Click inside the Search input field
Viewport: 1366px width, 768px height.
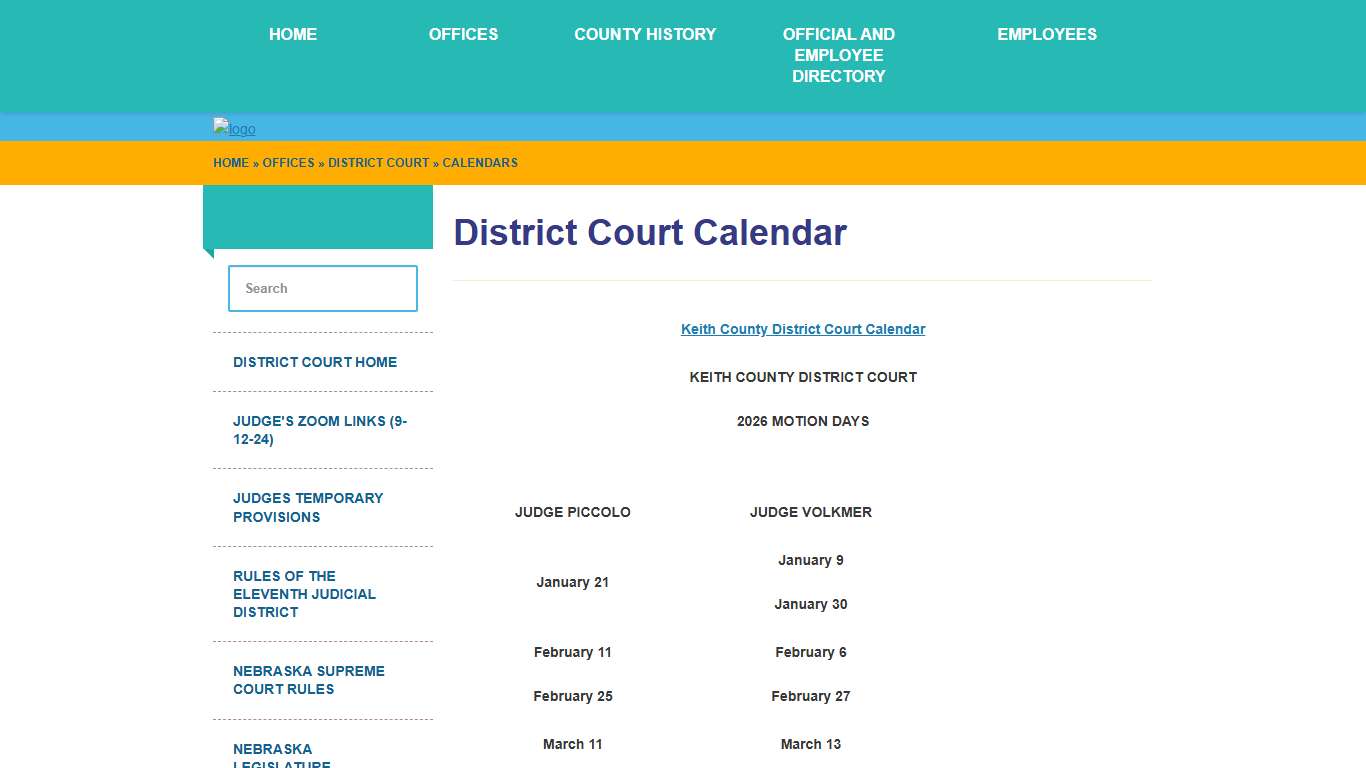322,288
